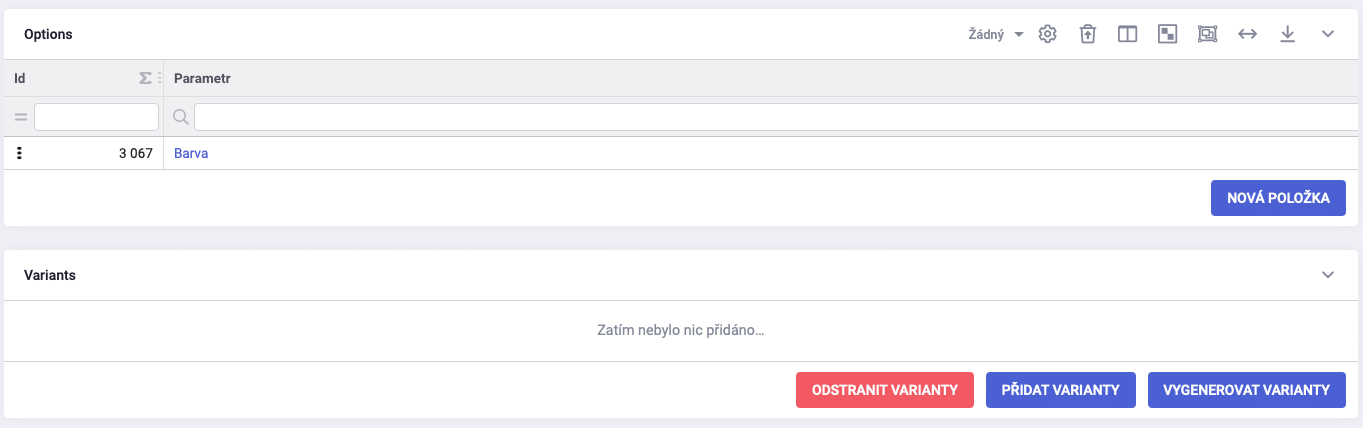Sort by the Parametr column header

pos(203,78)
